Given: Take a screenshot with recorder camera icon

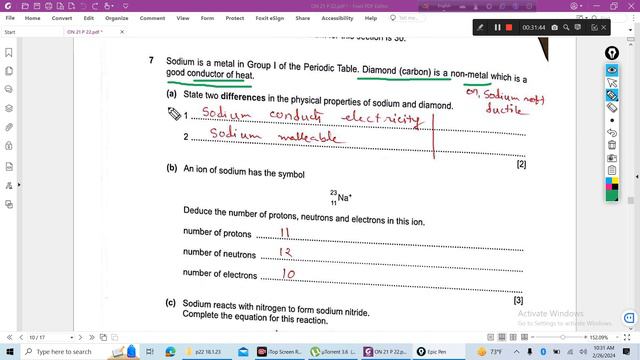Looking at the screenshot, I should pyautogui.click(x=554, y=27).
